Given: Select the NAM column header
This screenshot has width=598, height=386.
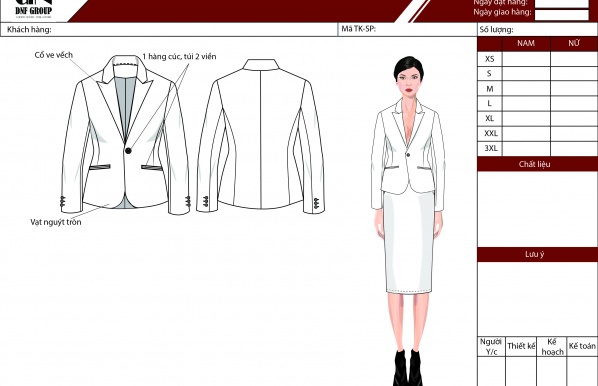Looking at the screenshot, I should click(x=526, y=43).
